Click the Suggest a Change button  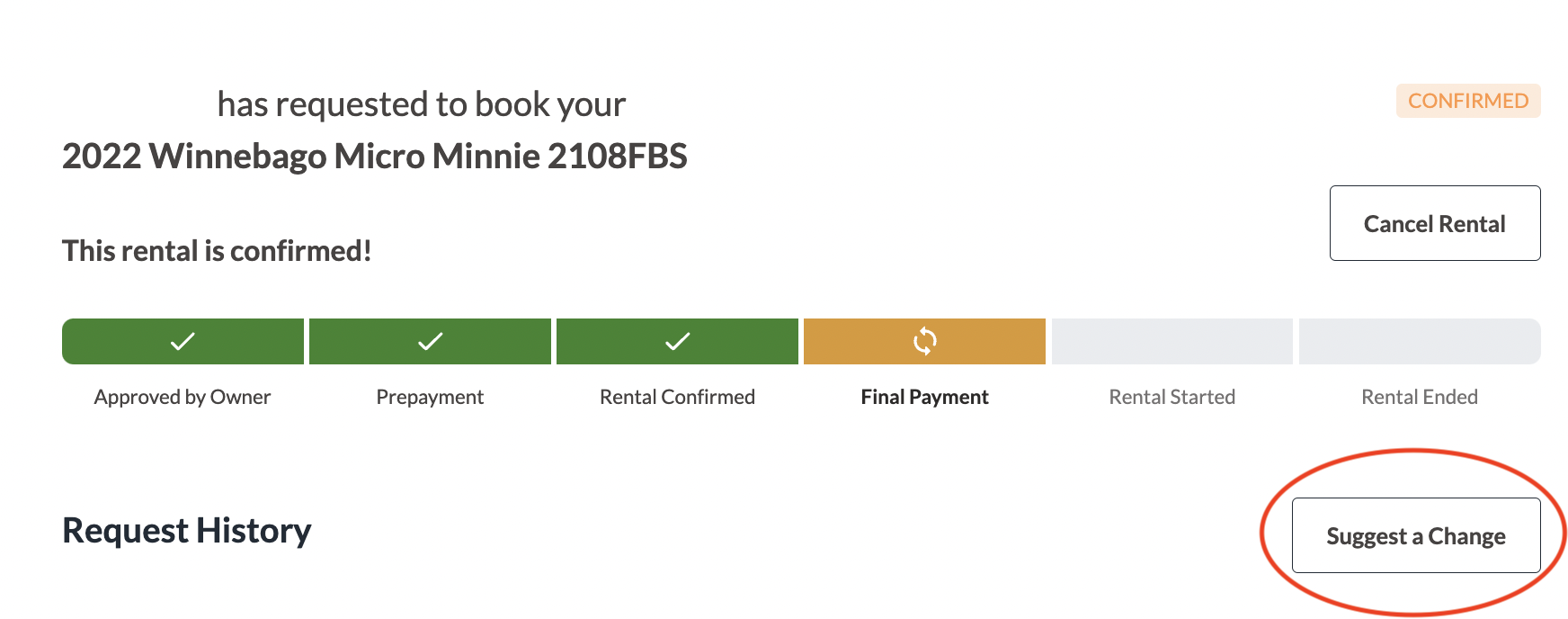1416,535
